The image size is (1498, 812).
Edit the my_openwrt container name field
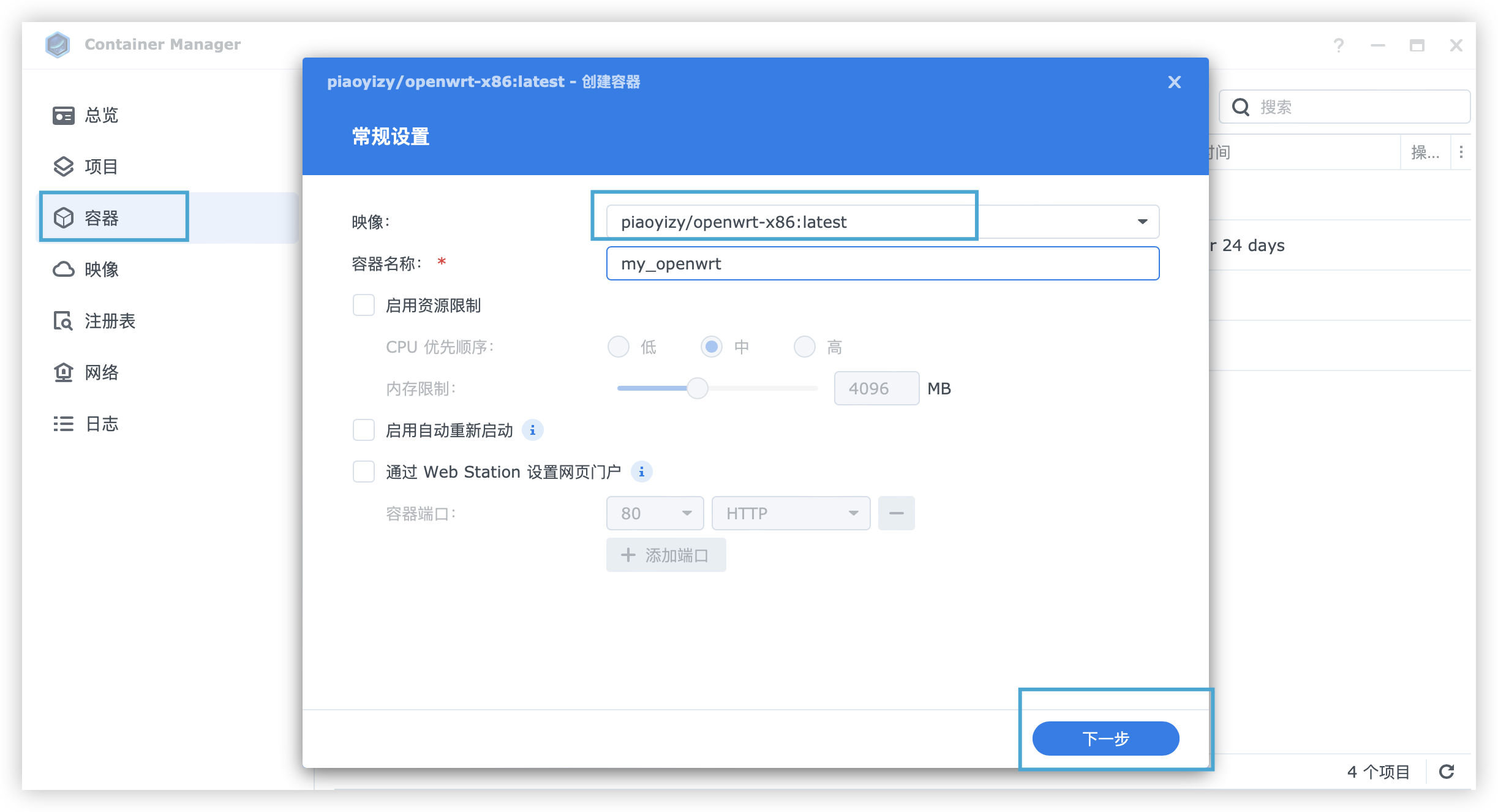882,263
